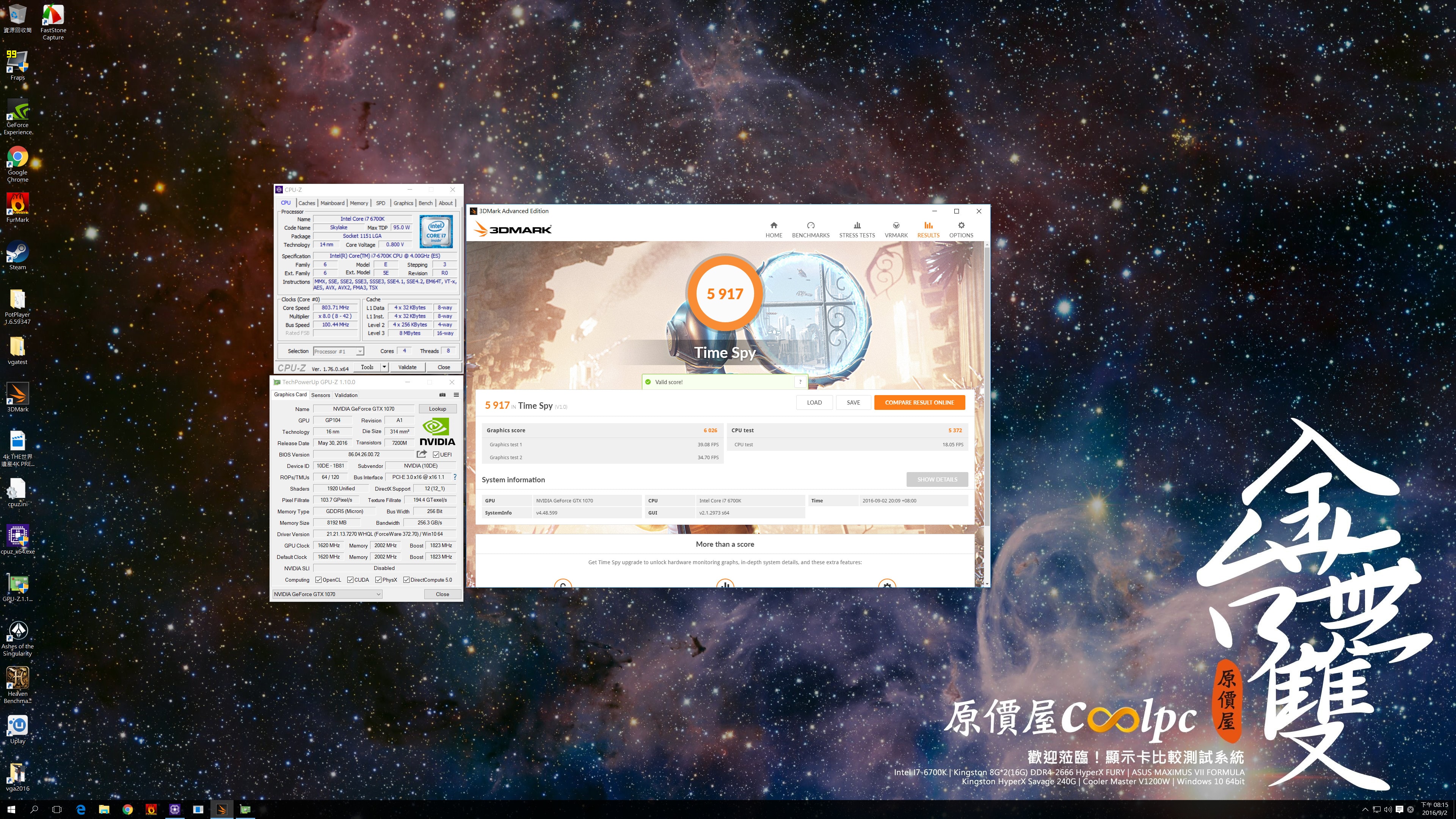The height and width of the screenshot is (819, 1456).
Task: Open the GPU-Z hamburger menu
Action: click(x=456, y=394)
